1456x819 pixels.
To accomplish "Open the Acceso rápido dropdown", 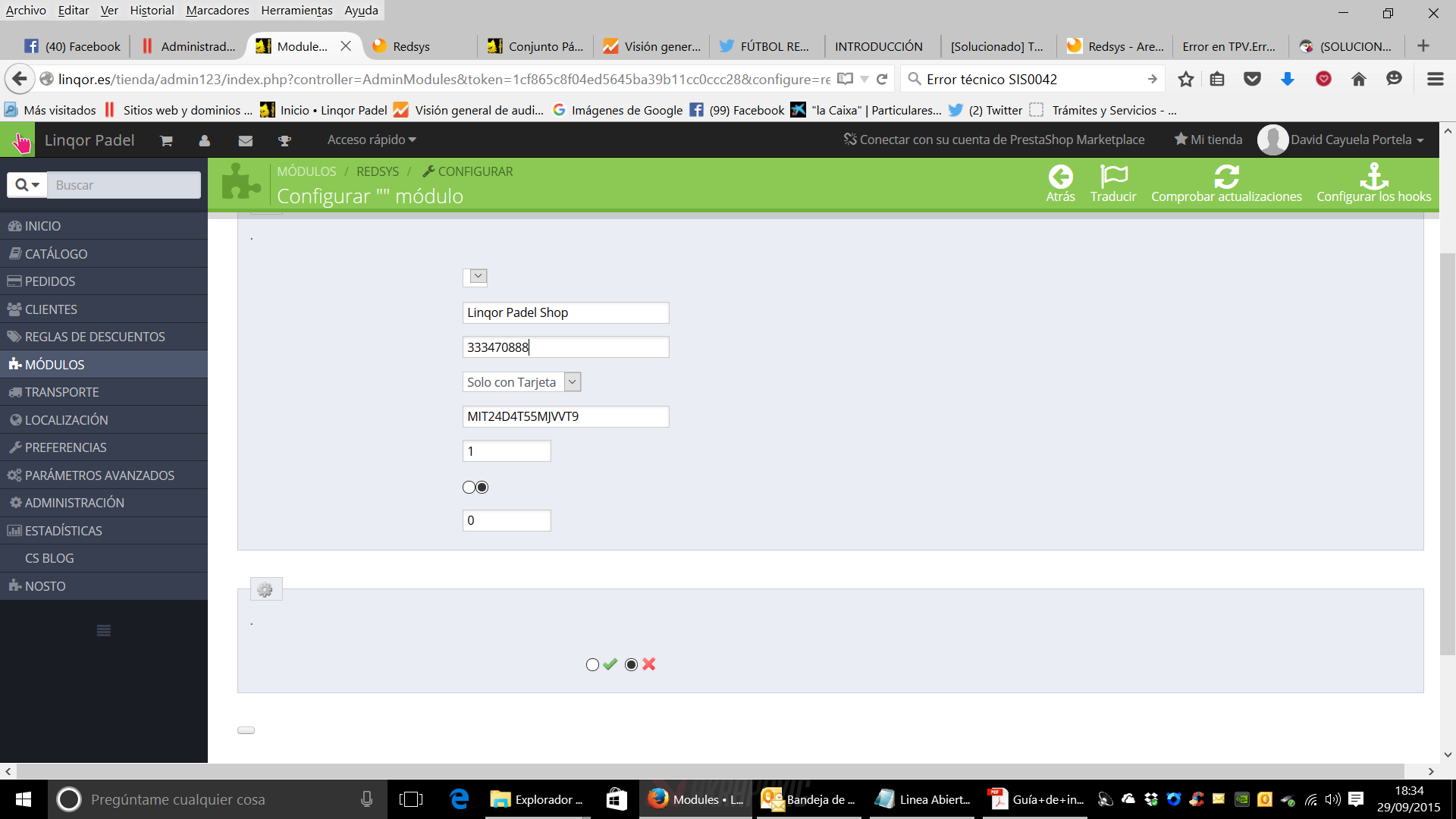I will tap(372, 140).
